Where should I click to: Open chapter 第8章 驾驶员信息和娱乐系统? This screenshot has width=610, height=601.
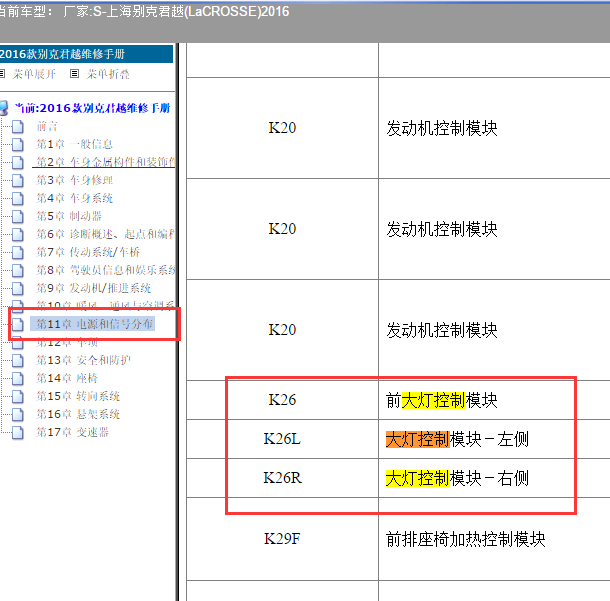[105, 270]
